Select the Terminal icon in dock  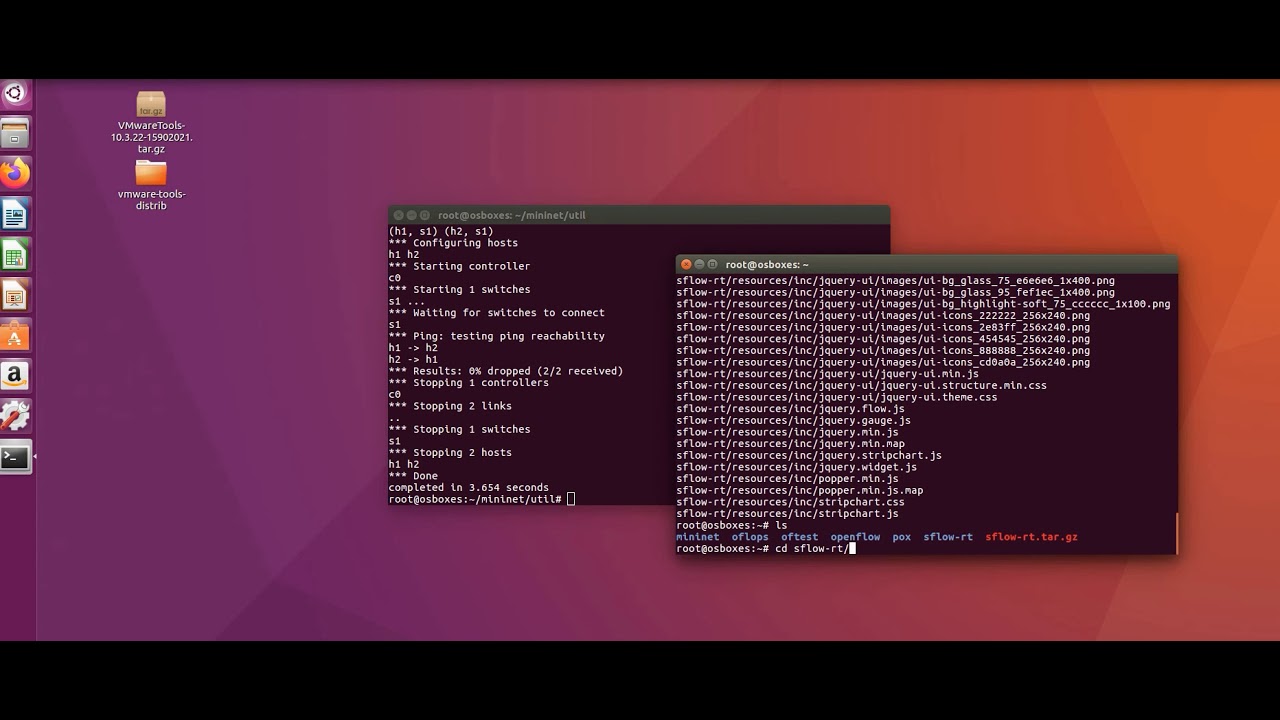(15, 458)
